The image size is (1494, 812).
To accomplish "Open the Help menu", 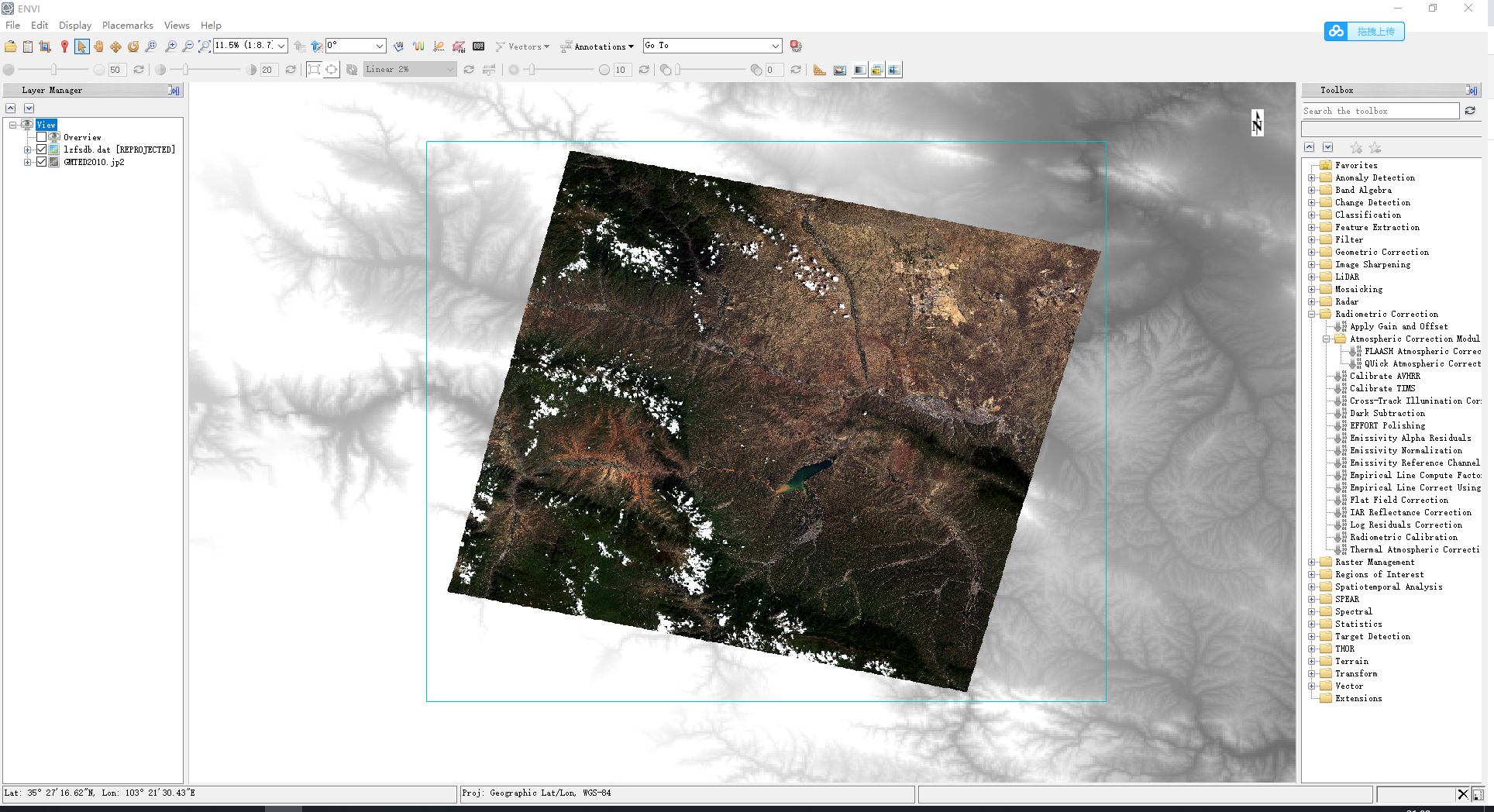I will (211, 26).
